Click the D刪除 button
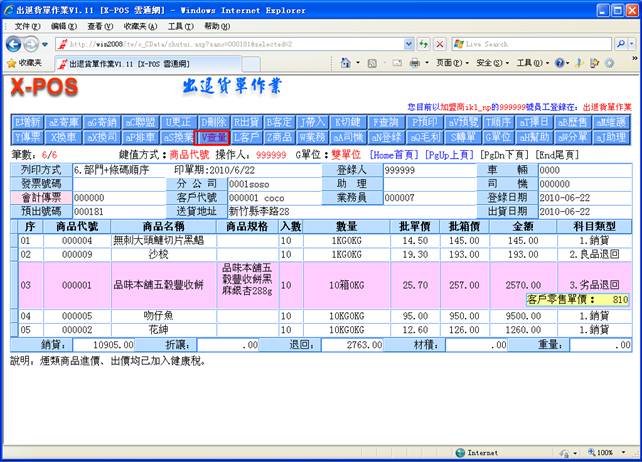 pyautogui.click(x=212, y=121)
